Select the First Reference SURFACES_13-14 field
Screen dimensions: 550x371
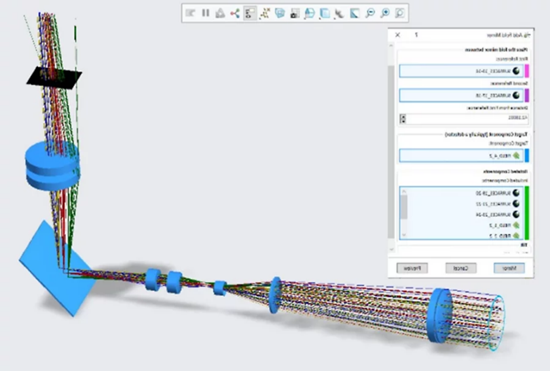coord(461,71)
